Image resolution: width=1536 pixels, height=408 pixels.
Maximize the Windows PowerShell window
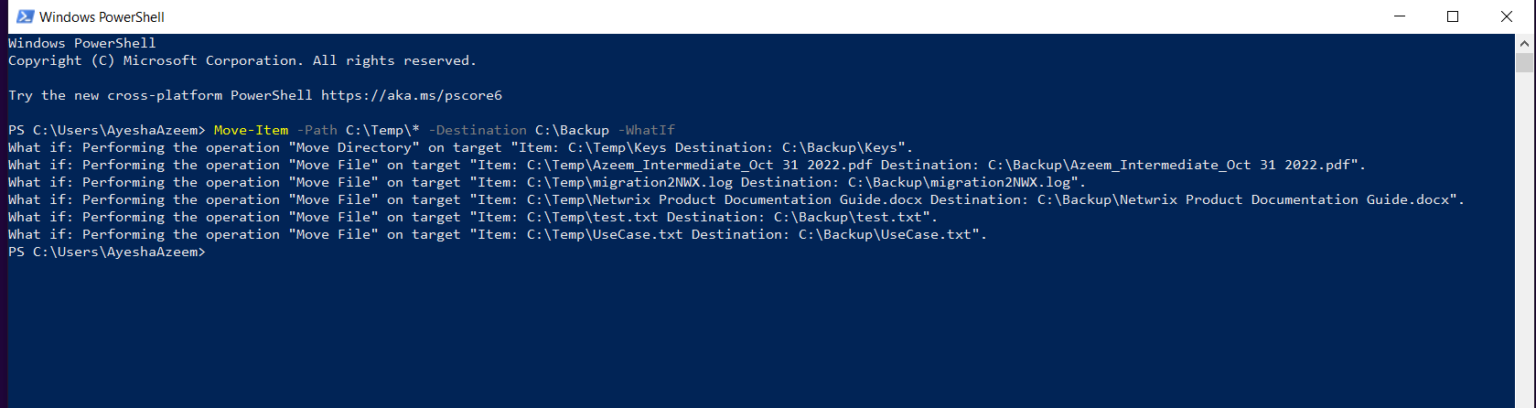(x=1452, y=16)
